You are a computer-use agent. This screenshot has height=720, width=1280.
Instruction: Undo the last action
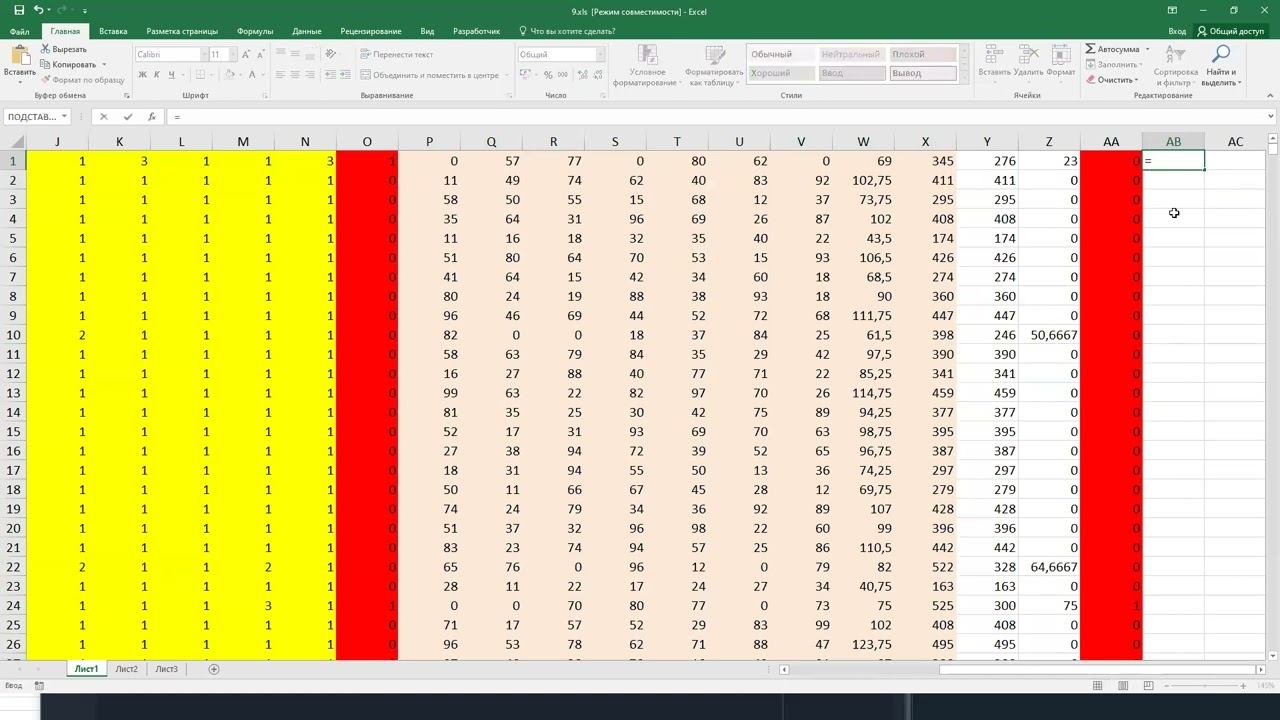(x=38, y=10)
